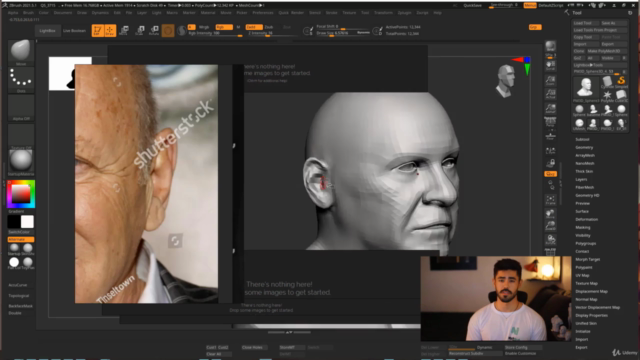
Task: Toggle Zadd mode
Action: pos(254,27)
